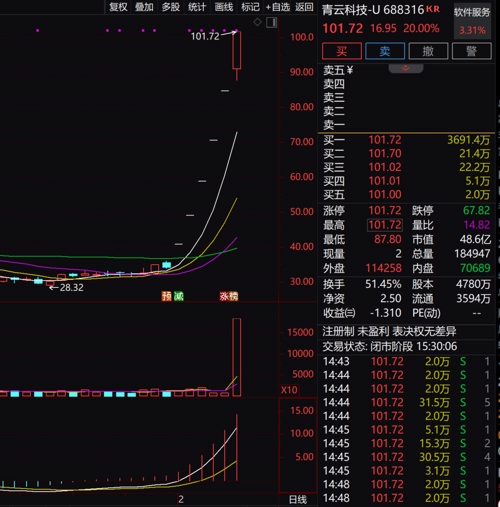Choose the 画线 drawing tool
500x507 pixels.
(x=224, y=7)
